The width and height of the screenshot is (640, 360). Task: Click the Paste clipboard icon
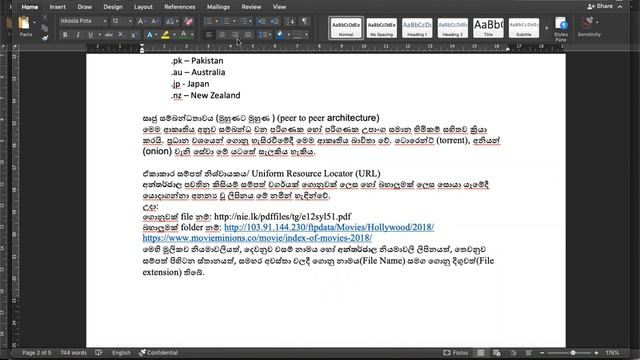tap(24, 24)
